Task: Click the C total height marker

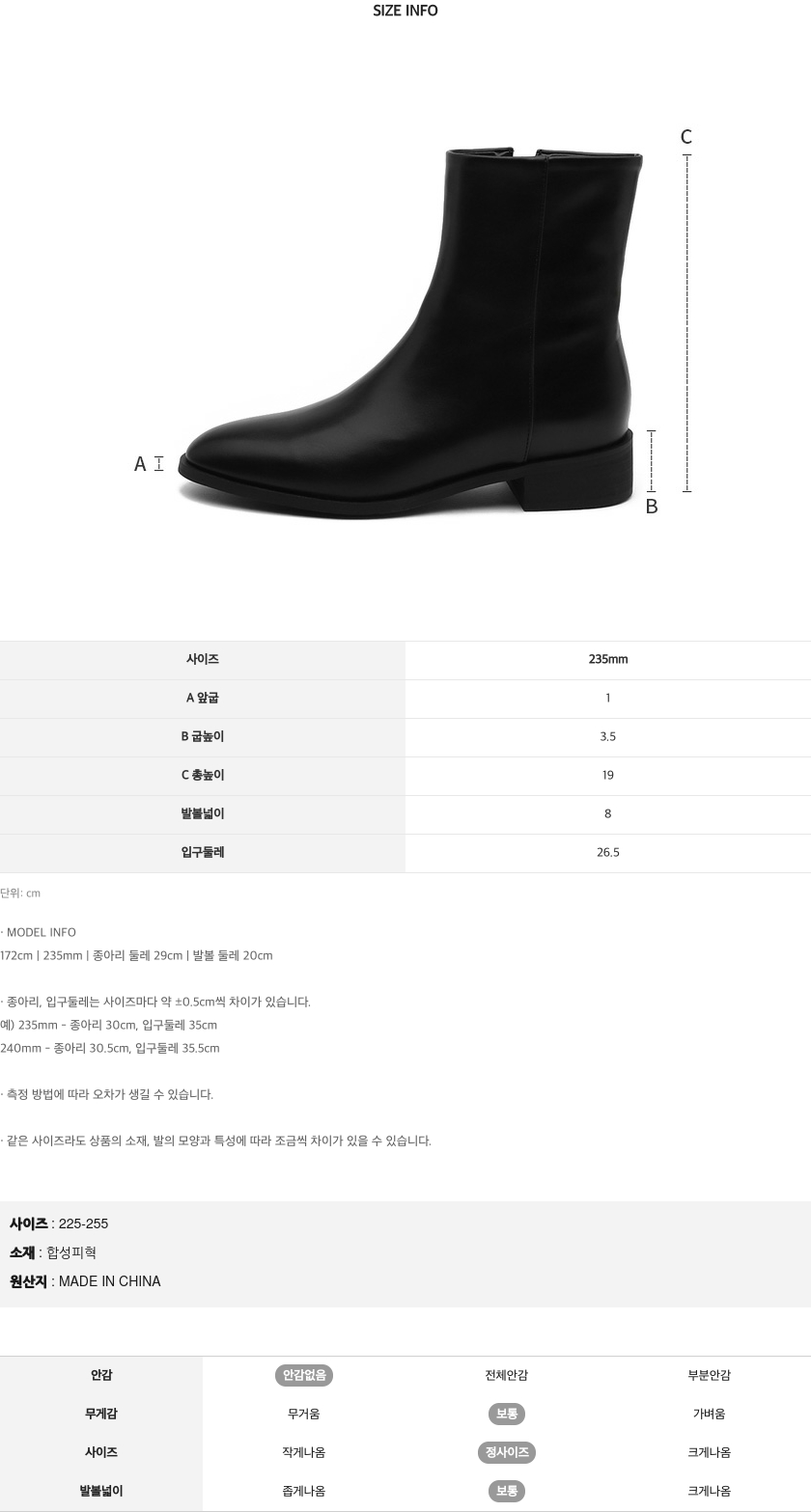Action: 686,137
